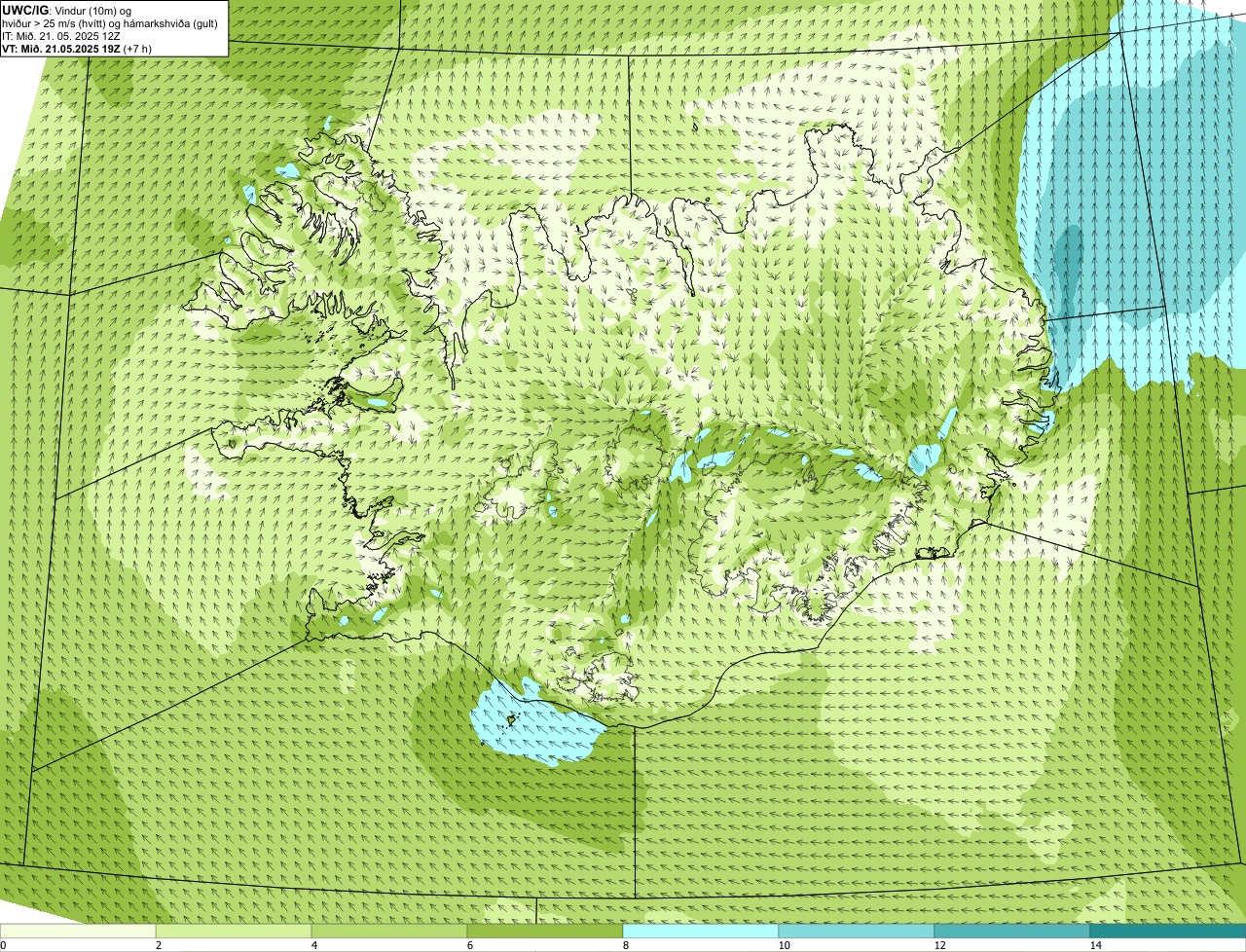Click the legend value label 14

pyautogui.click(x=1095, y=945)
